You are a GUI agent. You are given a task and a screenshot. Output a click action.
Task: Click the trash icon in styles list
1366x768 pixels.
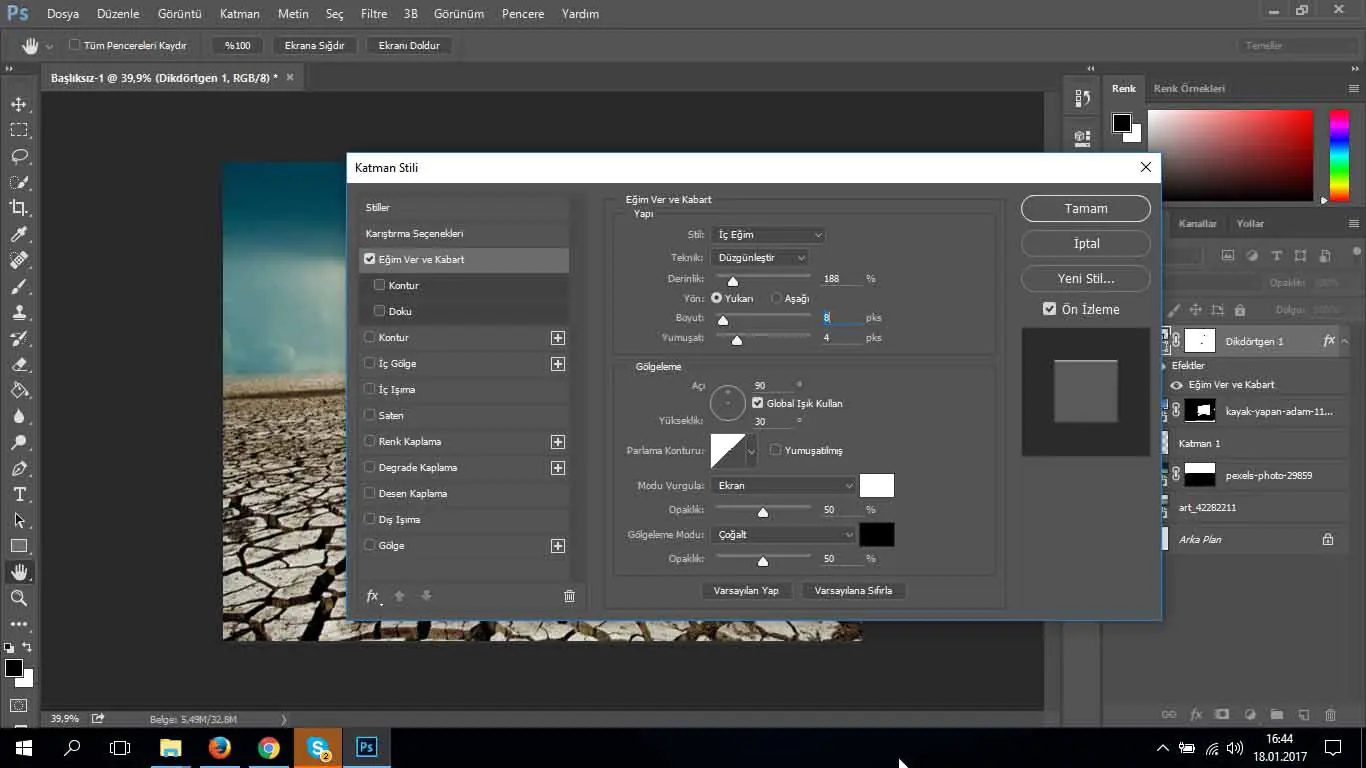569,596
